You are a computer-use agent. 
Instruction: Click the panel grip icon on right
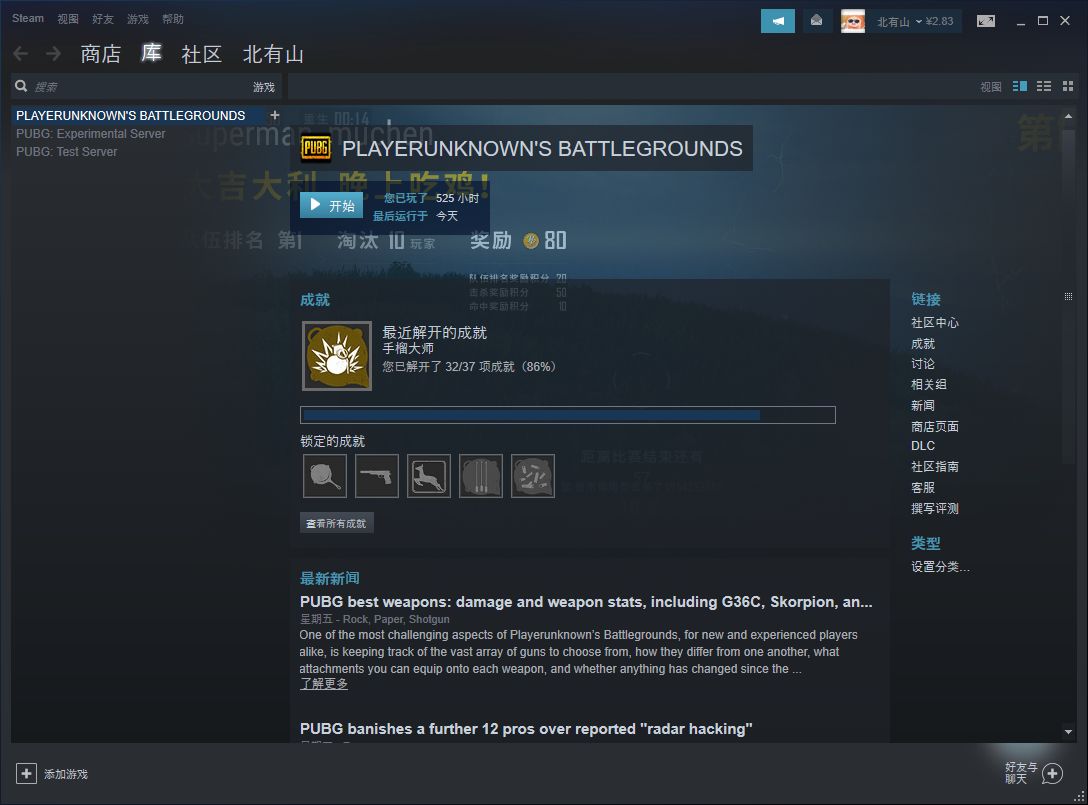click(x=1069, y=296)
